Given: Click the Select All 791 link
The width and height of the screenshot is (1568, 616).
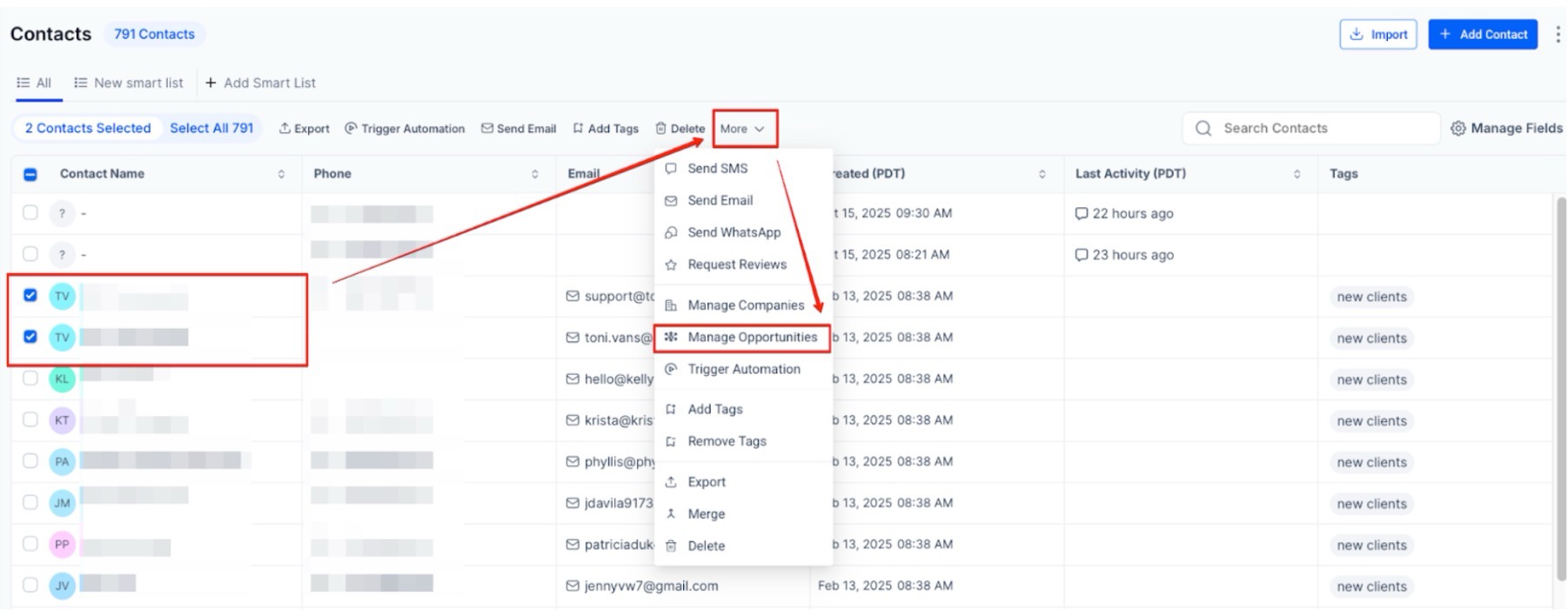Looking at the screenshot, I should click(211, 128).
